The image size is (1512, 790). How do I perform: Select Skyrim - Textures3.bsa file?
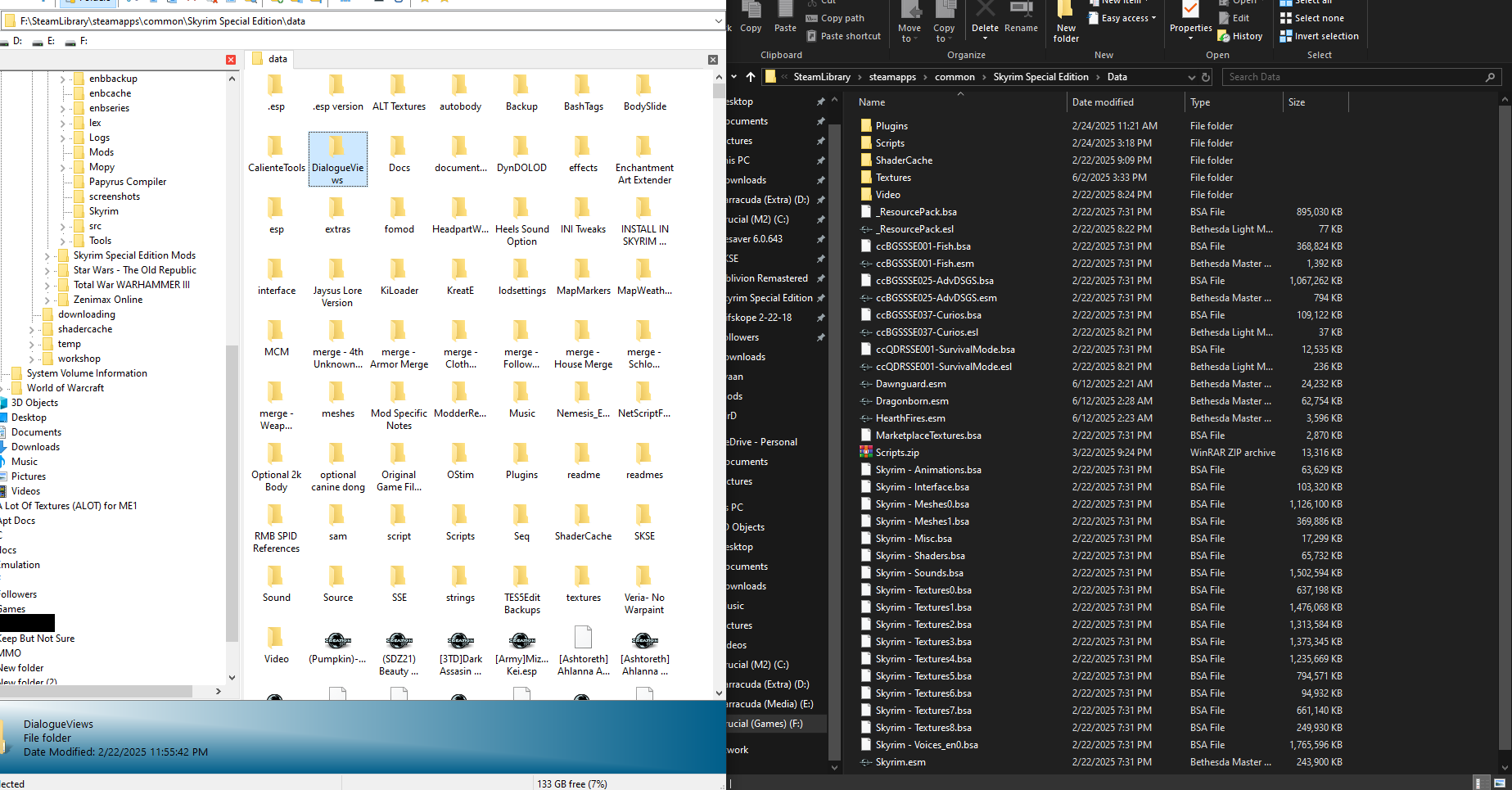click(923, 642)
